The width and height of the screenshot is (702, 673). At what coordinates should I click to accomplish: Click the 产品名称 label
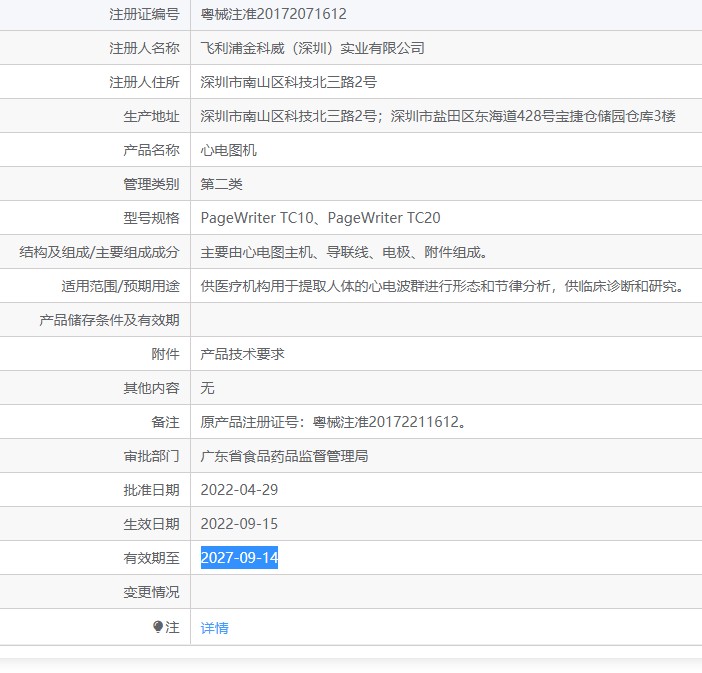coord(151,150)
